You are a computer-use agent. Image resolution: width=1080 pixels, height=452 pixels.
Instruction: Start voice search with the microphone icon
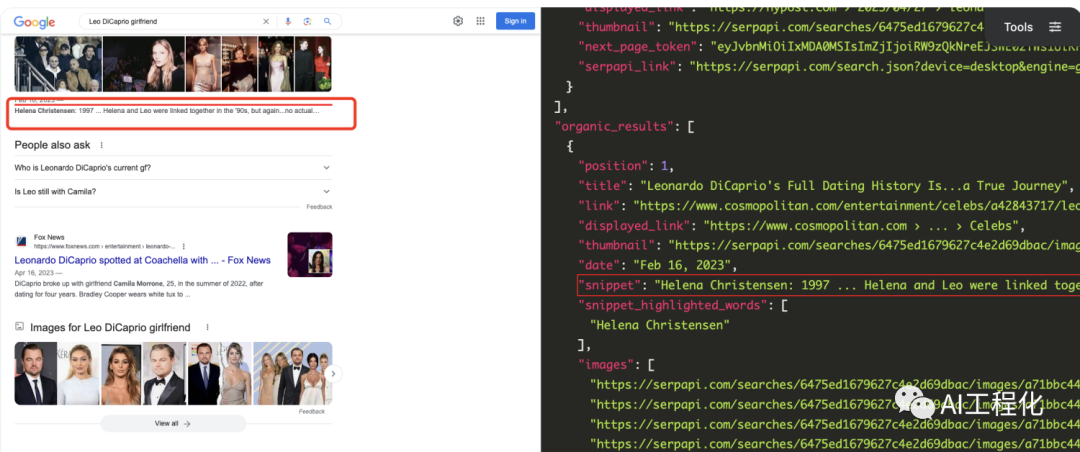click(288, 21)
